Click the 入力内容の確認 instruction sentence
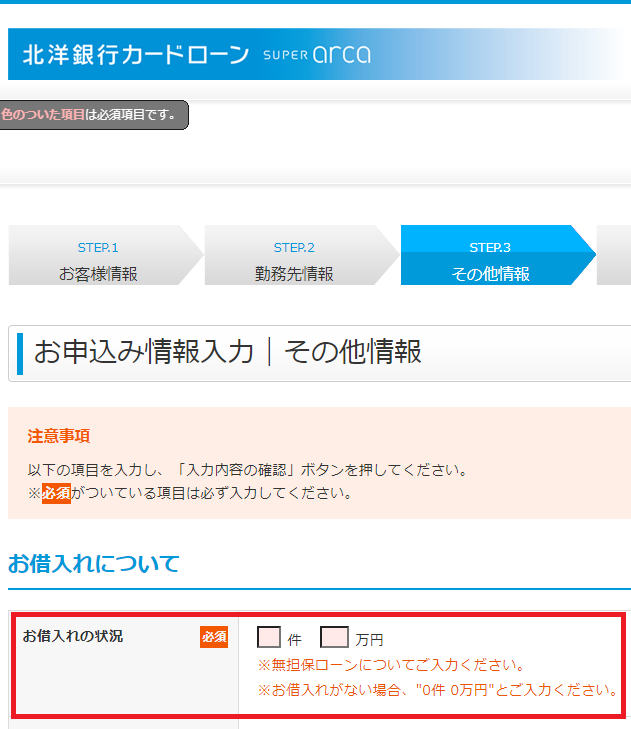The image size is (631, 729). tap(248, 470)
